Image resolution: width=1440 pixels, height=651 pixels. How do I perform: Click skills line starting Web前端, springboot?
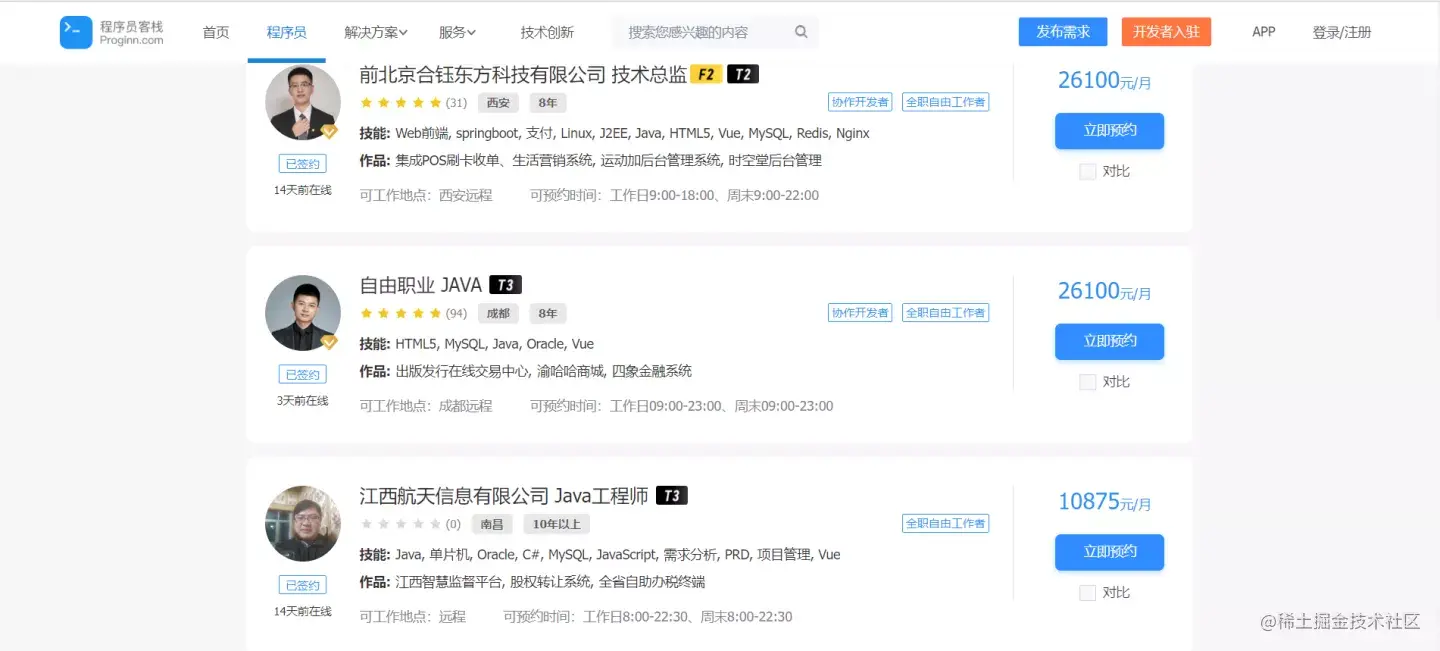615,133
